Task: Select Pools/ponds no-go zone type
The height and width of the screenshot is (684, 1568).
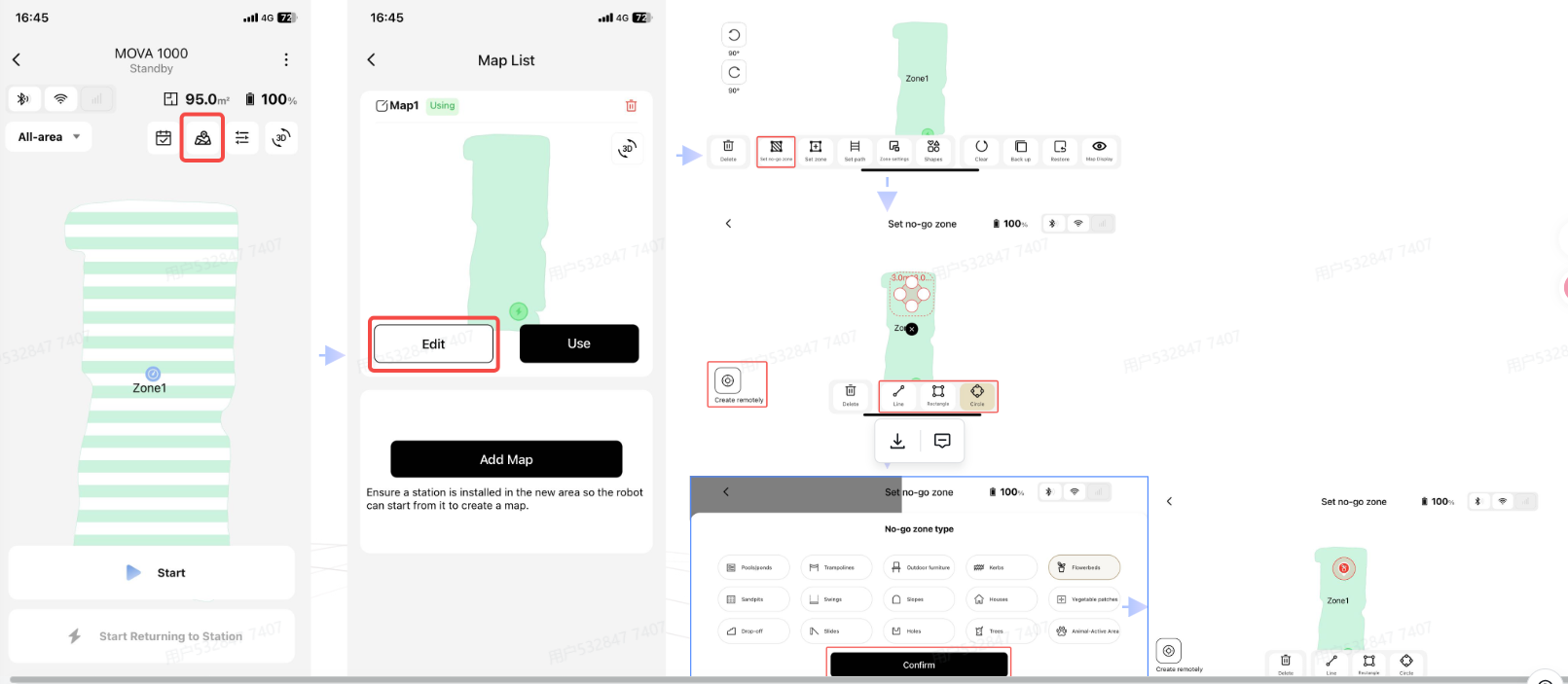Action: click(753, 567)
